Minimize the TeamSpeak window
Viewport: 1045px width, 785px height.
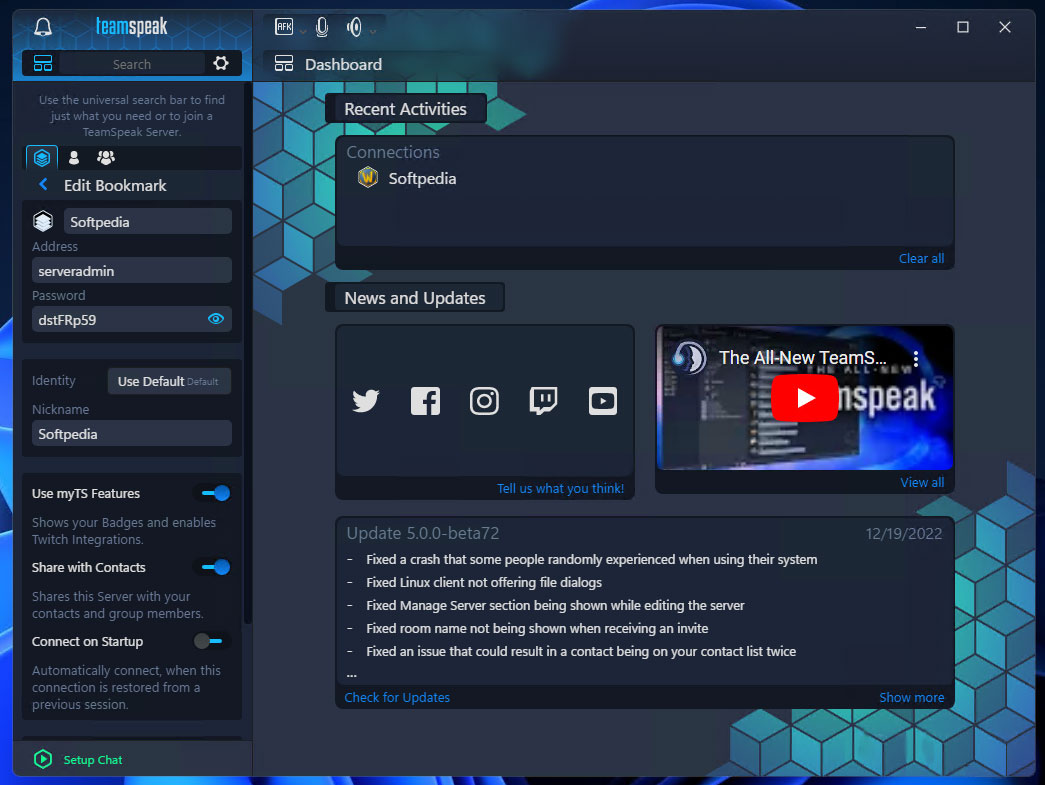pos(921,27)
